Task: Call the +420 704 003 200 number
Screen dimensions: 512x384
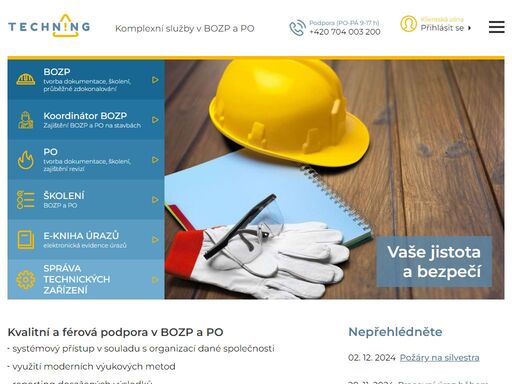Action: pyautogui.click(x=345, y=32)
